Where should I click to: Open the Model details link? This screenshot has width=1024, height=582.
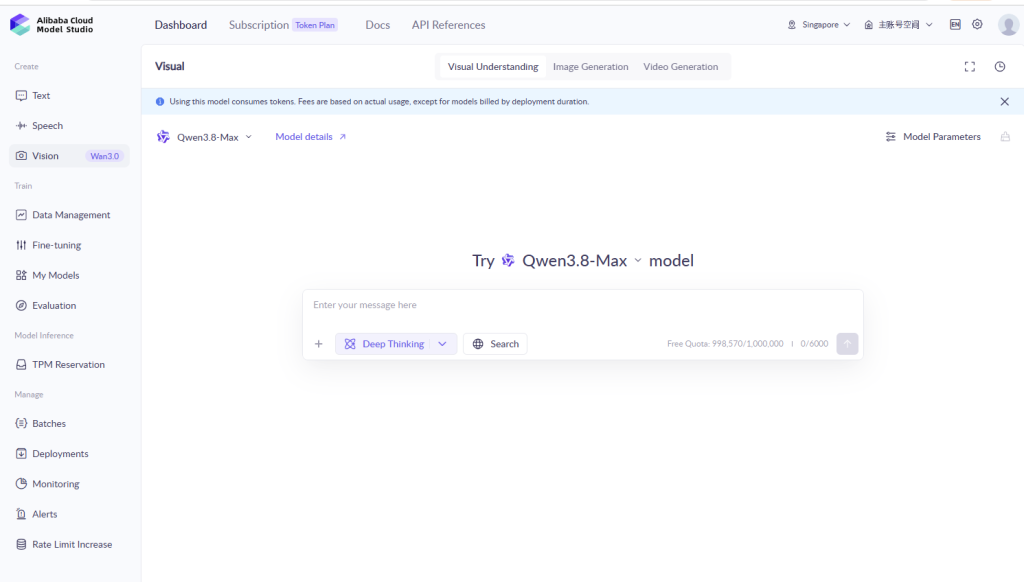[x=311, y=137]
